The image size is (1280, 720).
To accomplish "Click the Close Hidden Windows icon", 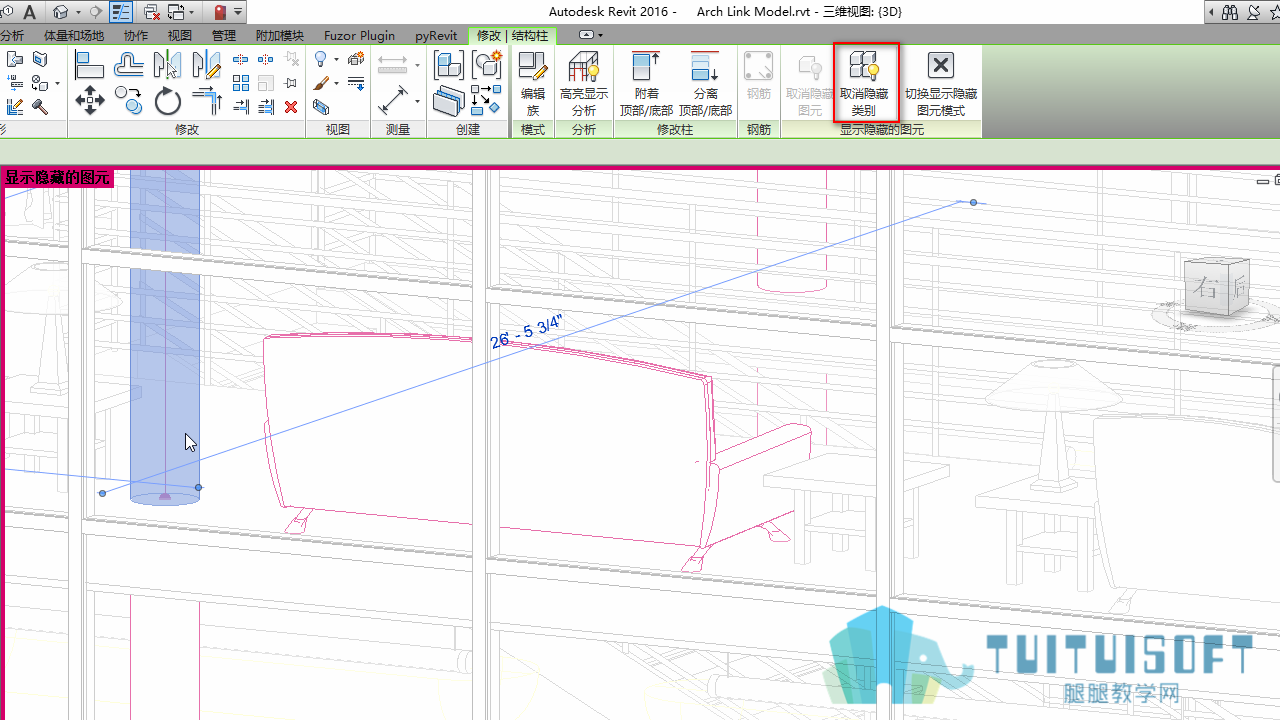I will tap(152, 12).
